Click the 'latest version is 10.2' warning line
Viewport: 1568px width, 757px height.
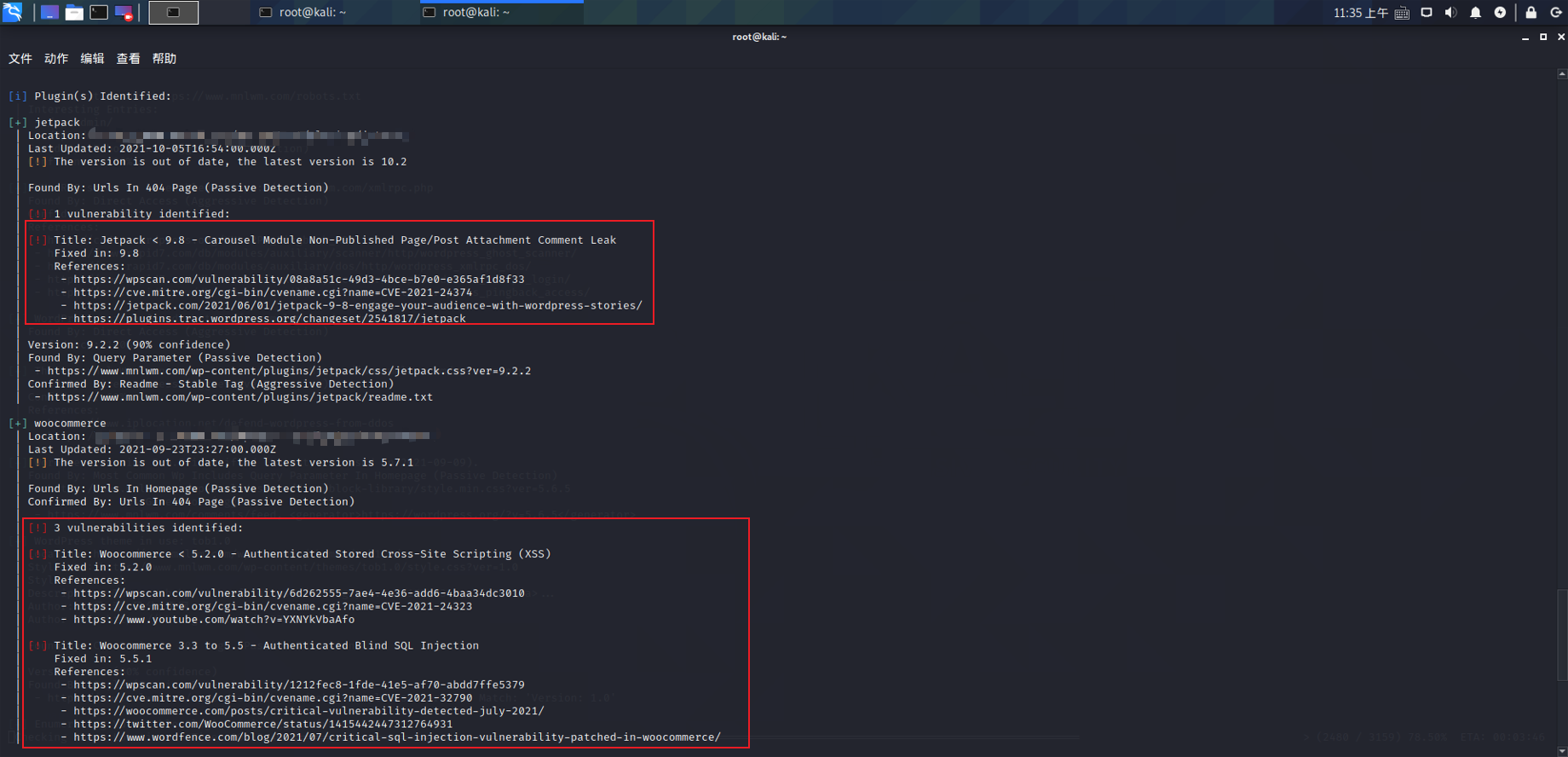217,162
